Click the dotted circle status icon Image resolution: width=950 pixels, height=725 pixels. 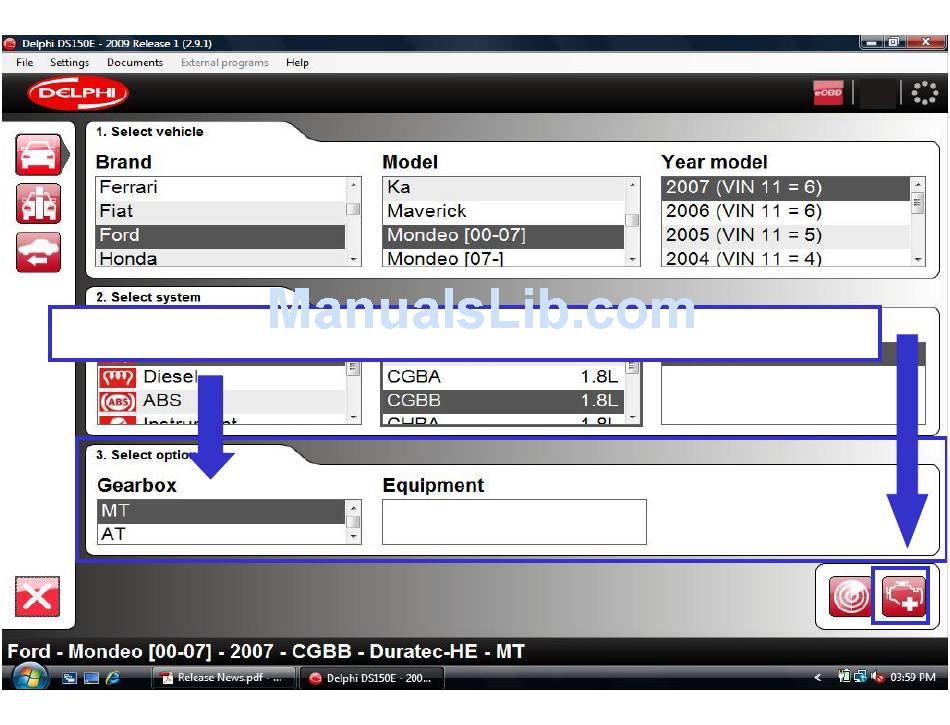pos(925,93)
